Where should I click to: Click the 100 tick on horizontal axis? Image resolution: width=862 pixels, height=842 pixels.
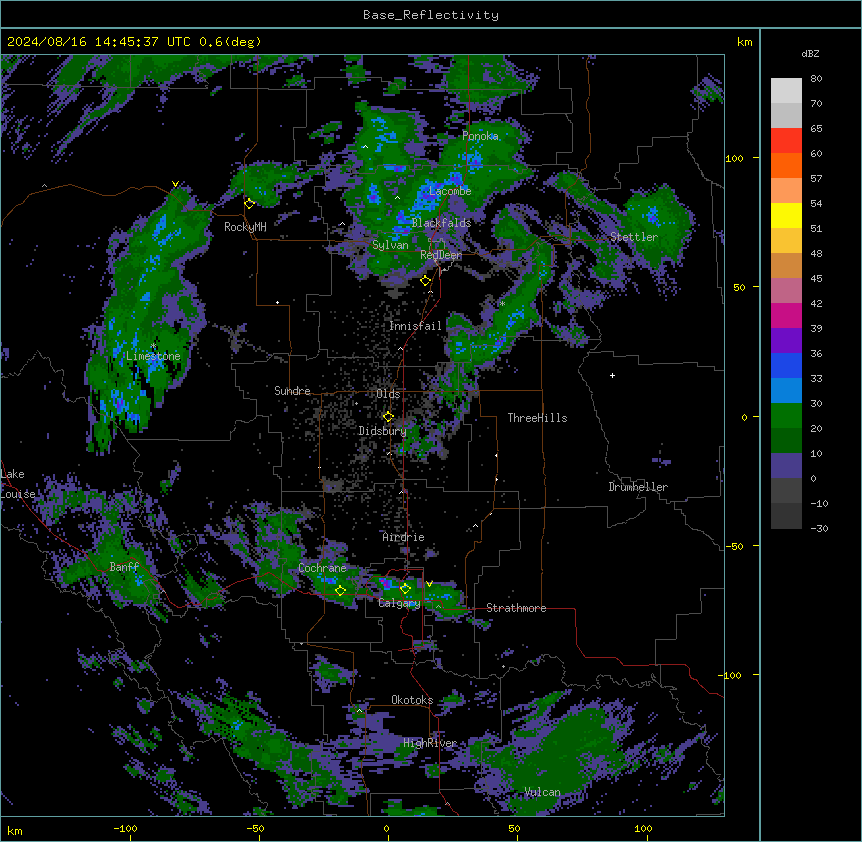tap(643, 828)
